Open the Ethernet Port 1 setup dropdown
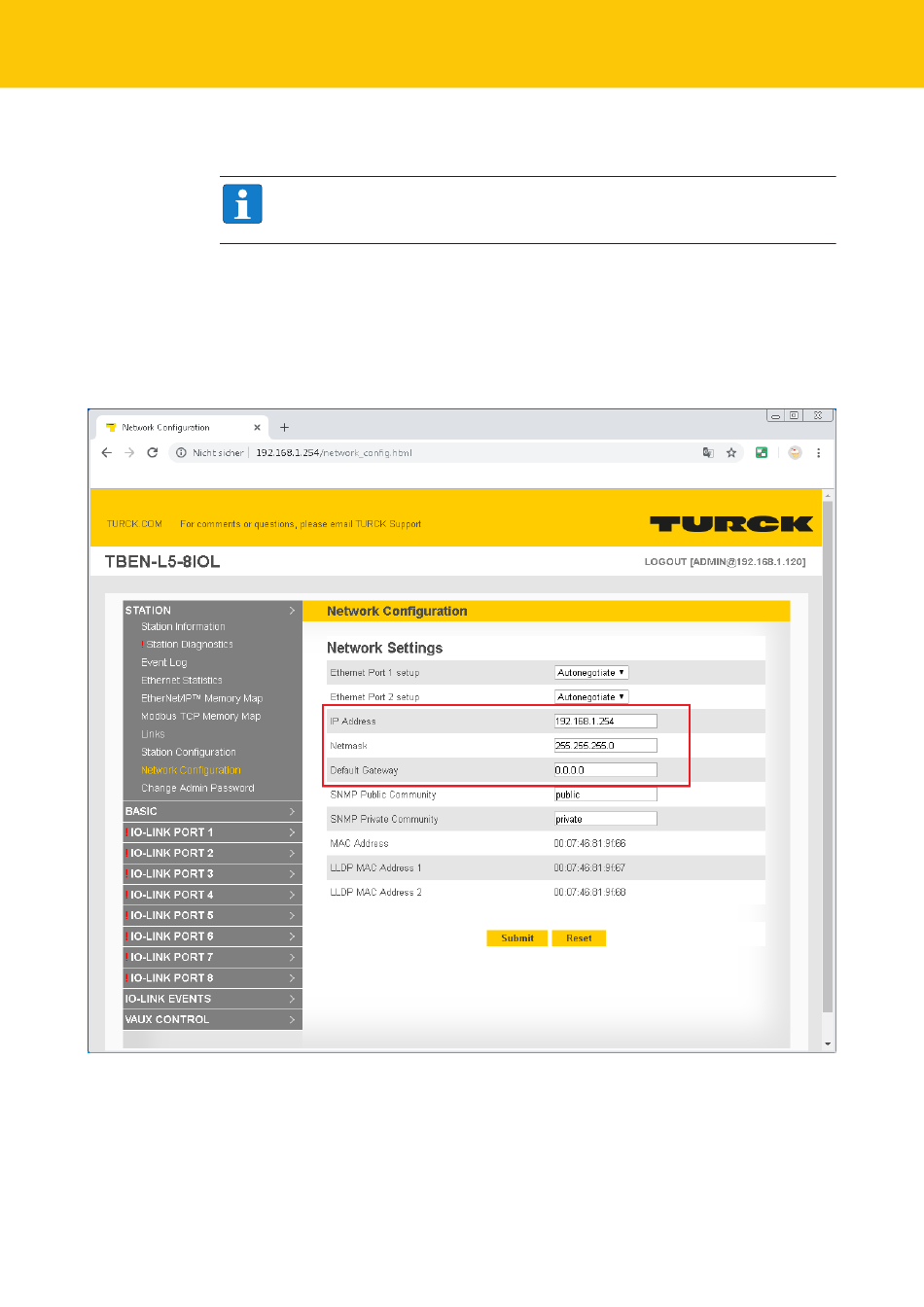This screenshot has height=1307, width=924. coord(591,673)
